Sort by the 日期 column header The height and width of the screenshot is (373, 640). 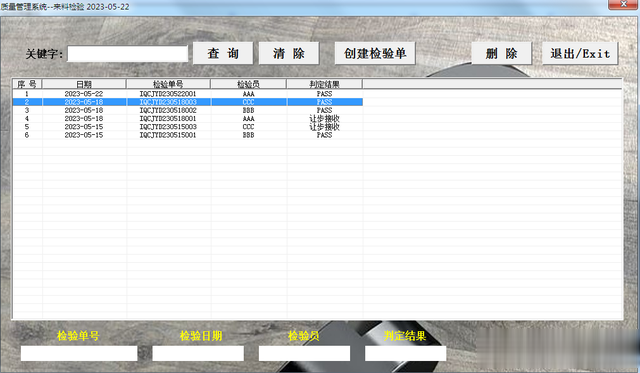pyautogui.click(x=84, y=84)
